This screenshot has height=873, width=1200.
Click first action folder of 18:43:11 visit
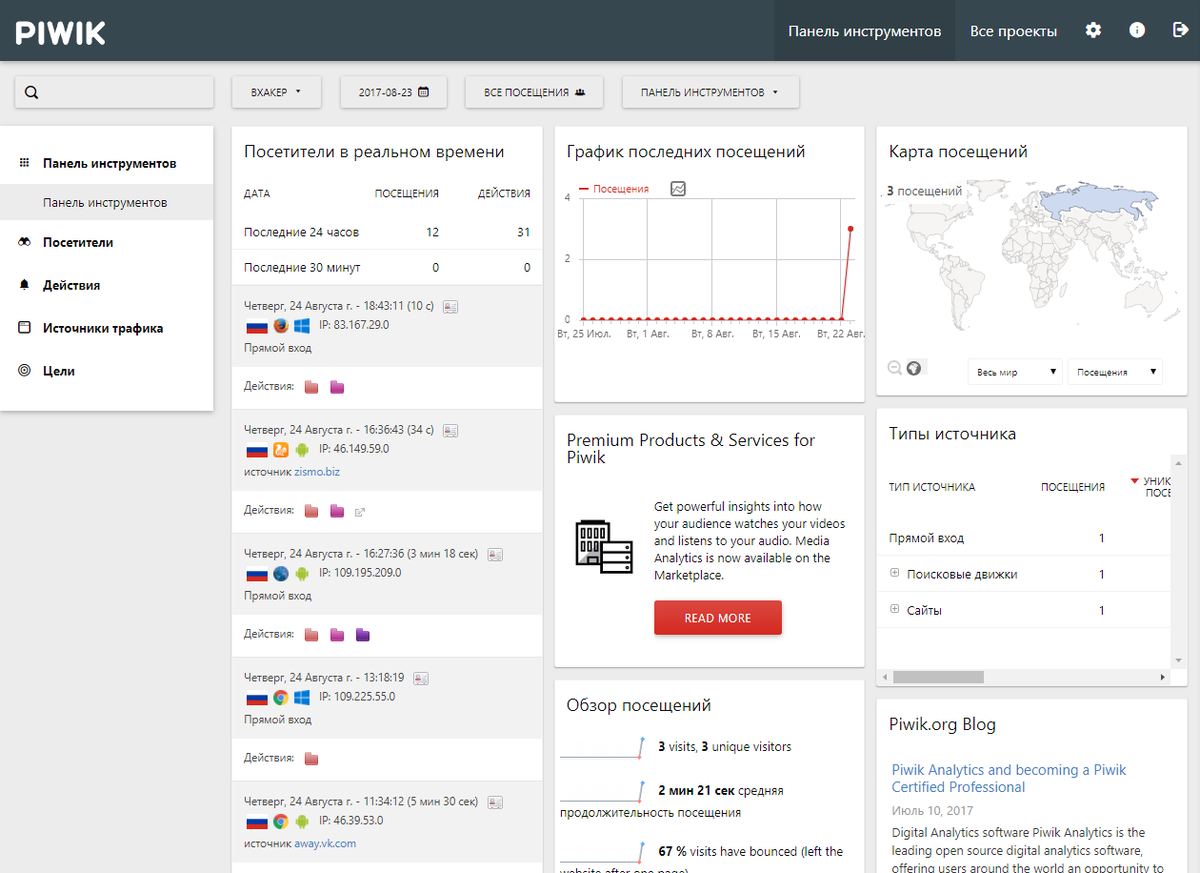312,387
